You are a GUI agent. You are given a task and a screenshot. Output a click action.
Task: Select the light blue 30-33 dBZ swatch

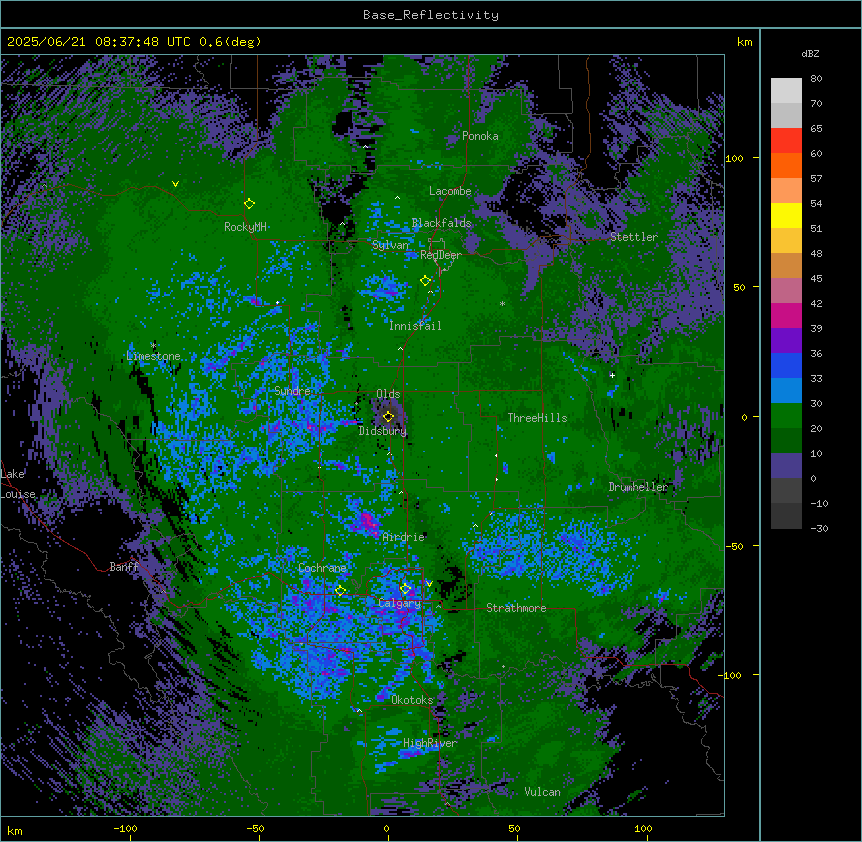pyautogui.click(x=786, y=391)
